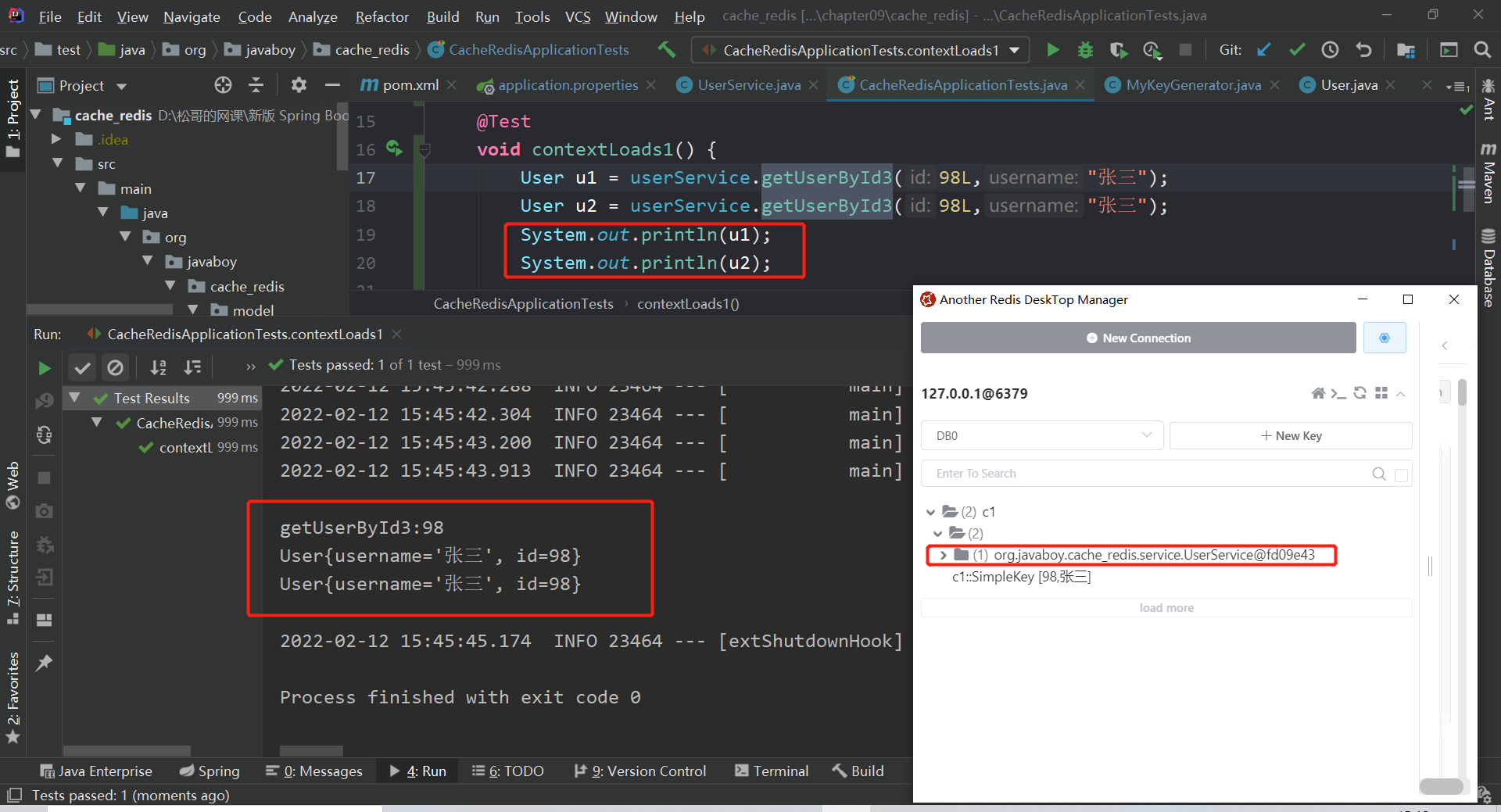
Task: Toggle Show Ignored tests button
Action: point(115,367)
